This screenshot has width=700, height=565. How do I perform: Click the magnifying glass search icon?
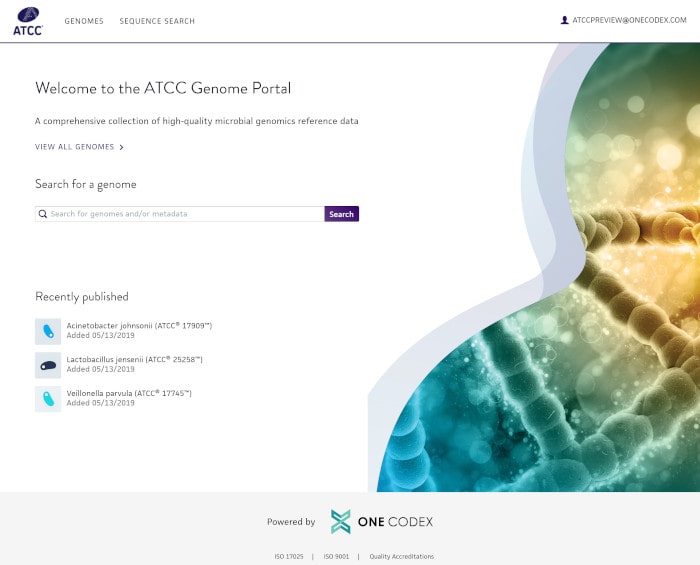click(43, 214)
